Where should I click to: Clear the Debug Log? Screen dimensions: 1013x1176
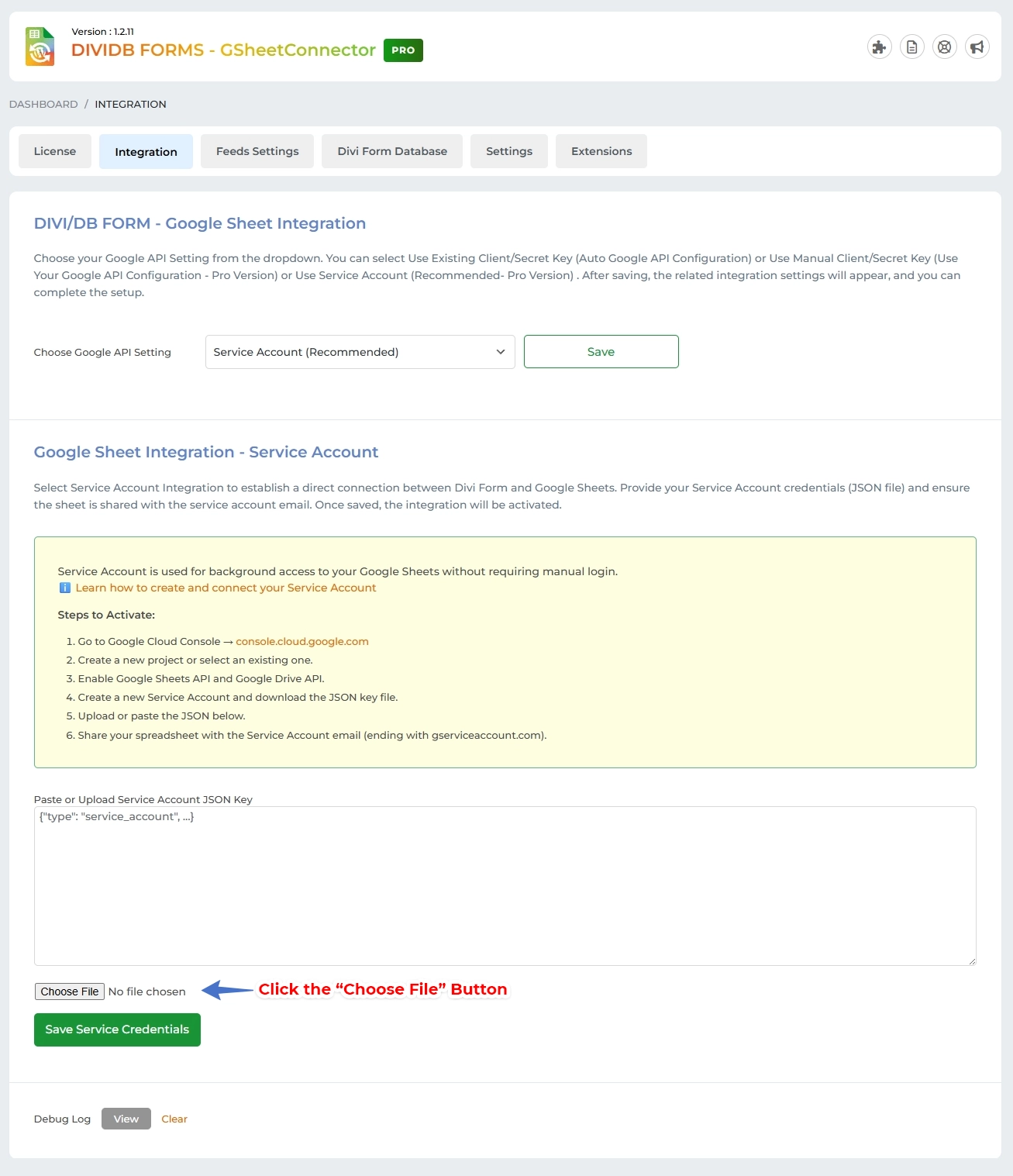[174, 1119]
